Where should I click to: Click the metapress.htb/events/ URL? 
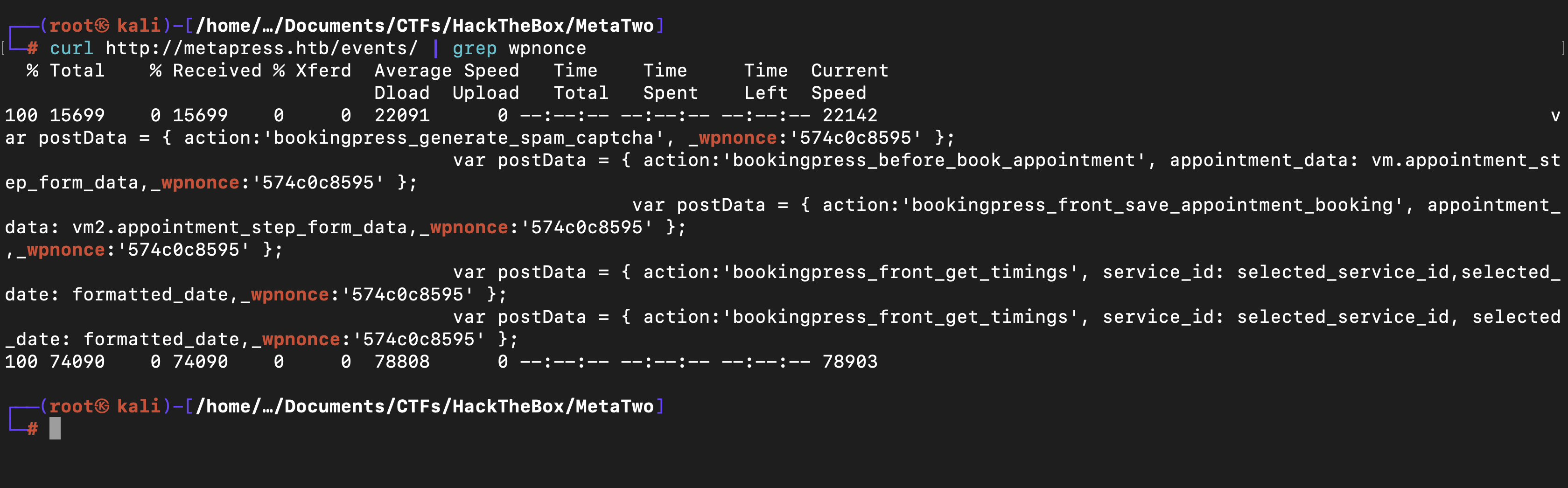pyautogui.click(x=262, y=48)
